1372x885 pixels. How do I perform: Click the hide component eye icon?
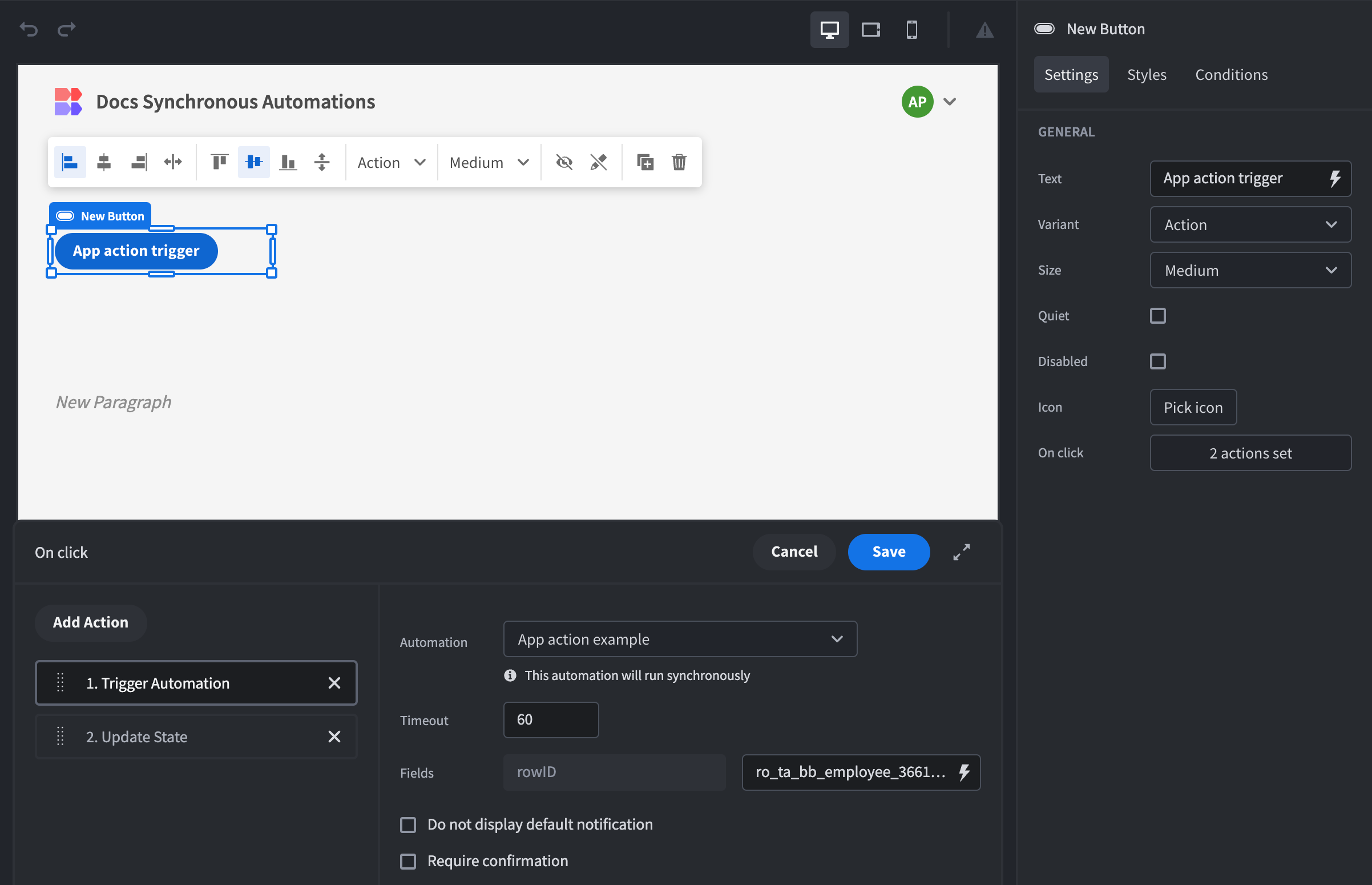tap(564, 162)
